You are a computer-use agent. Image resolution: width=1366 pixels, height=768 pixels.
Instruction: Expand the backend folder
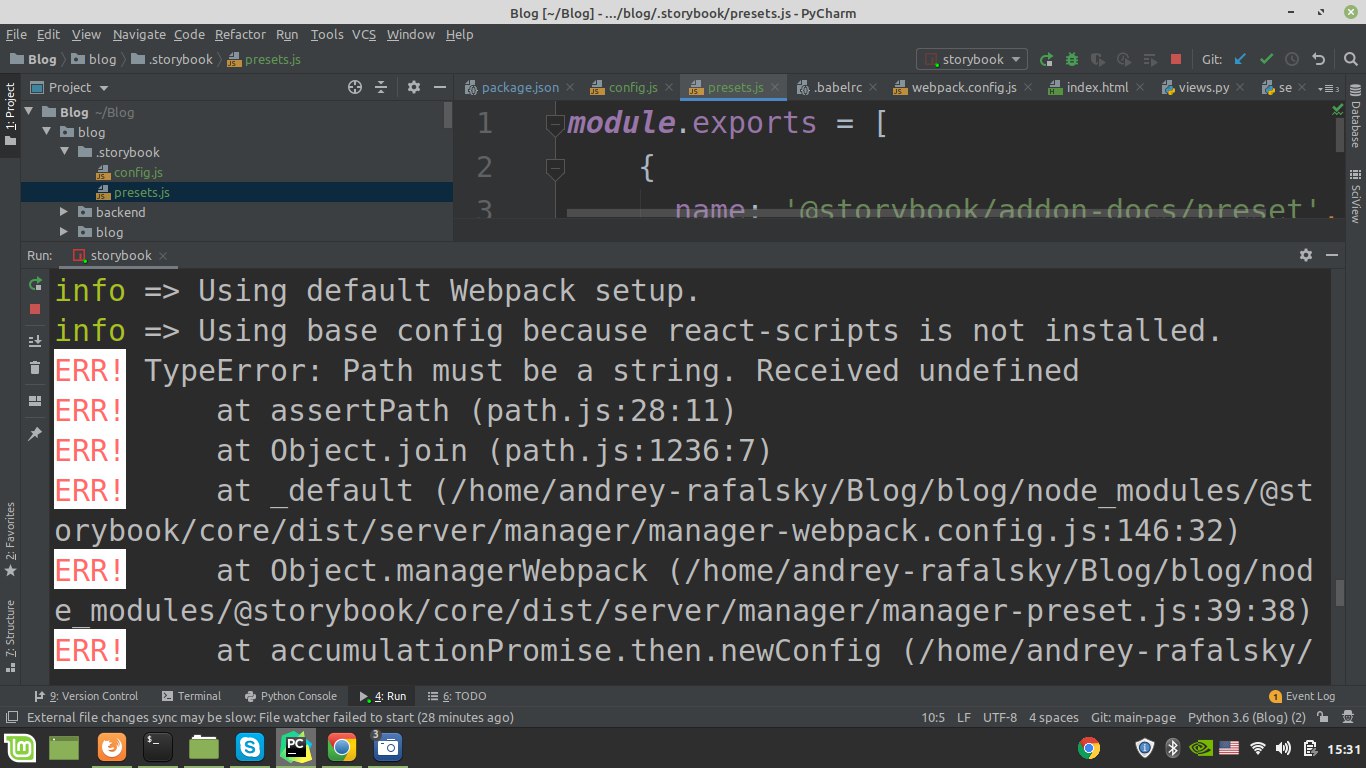(x=64, y=212)
